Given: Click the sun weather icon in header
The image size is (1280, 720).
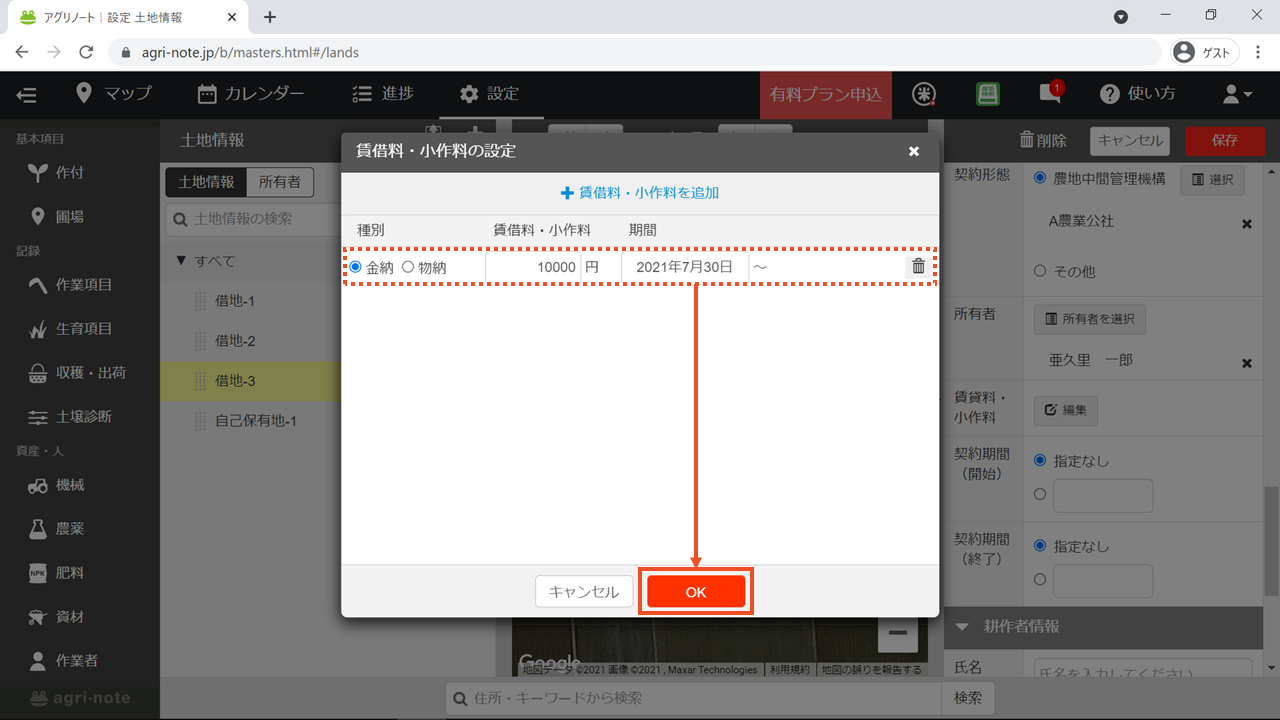Looking at the screenshot, I should (x=924, y=94).
